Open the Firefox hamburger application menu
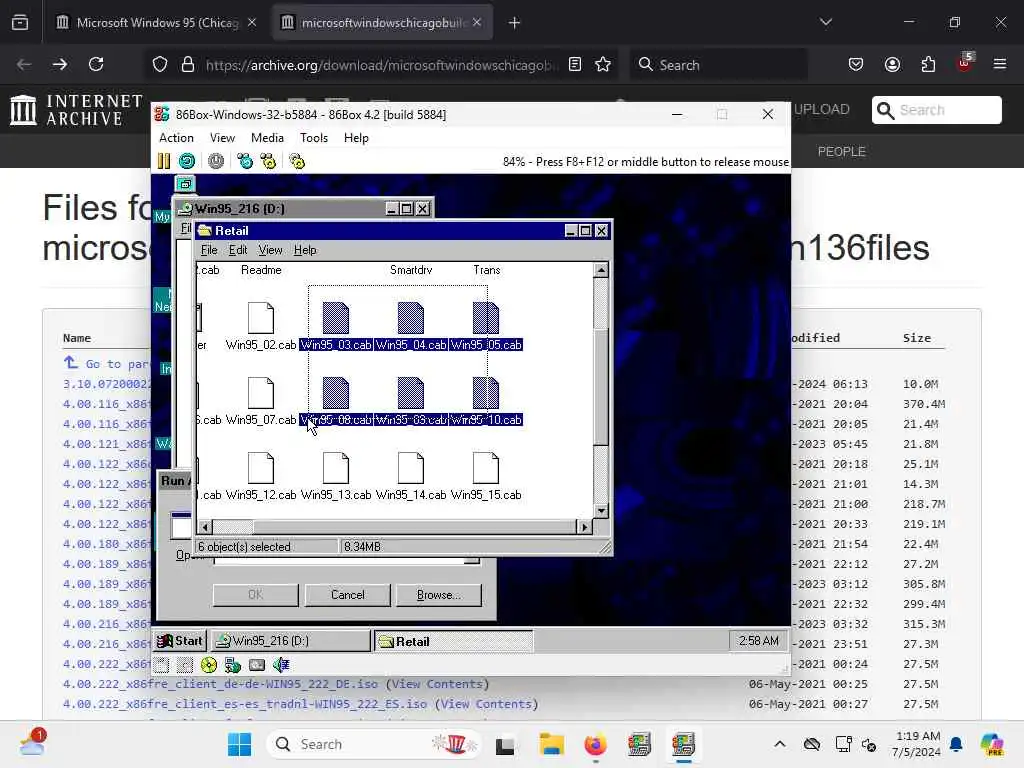 pyautogui.click(x=1000, y=65)
